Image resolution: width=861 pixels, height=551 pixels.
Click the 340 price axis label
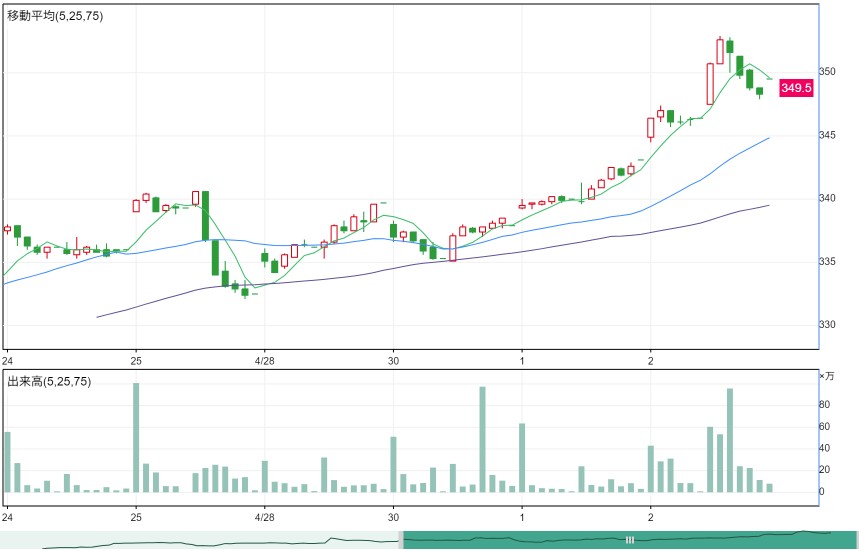point(827,198)
